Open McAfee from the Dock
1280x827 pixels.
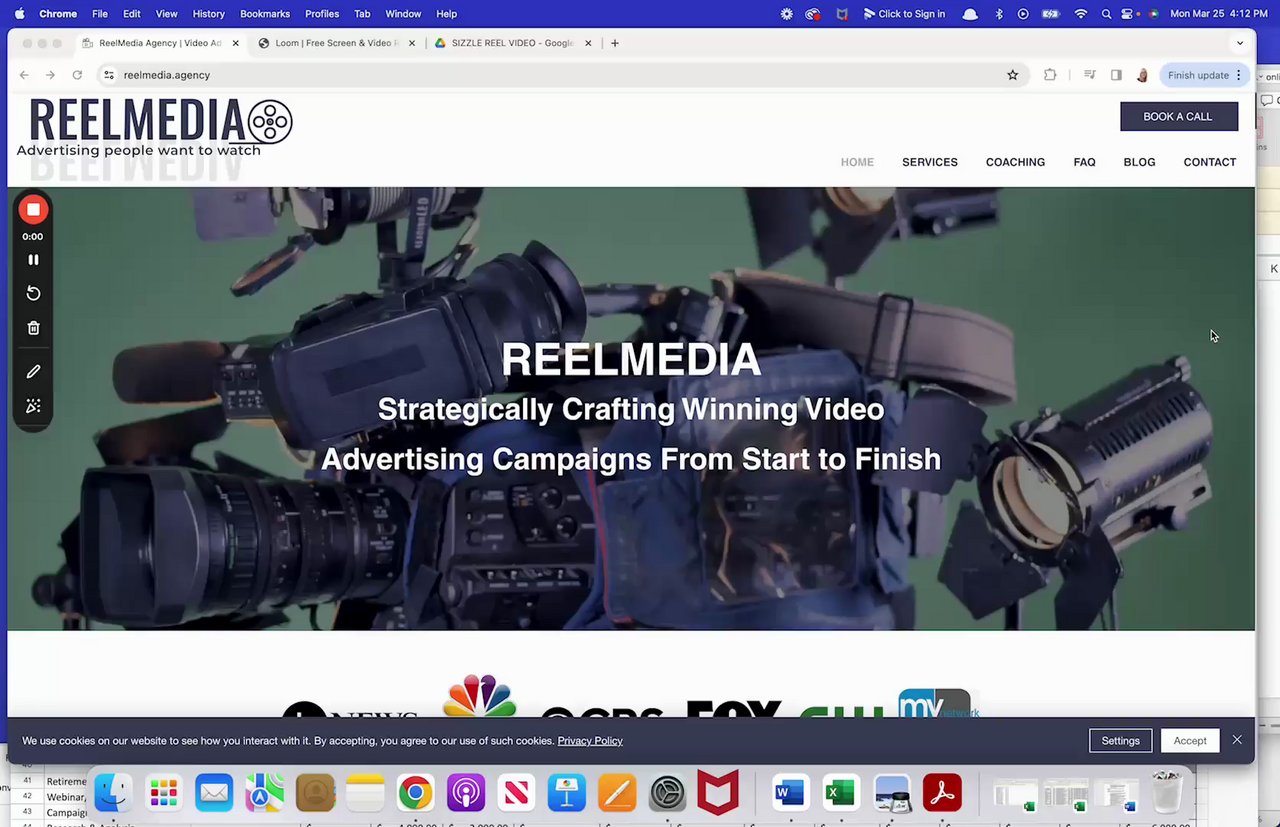(717, 794)
